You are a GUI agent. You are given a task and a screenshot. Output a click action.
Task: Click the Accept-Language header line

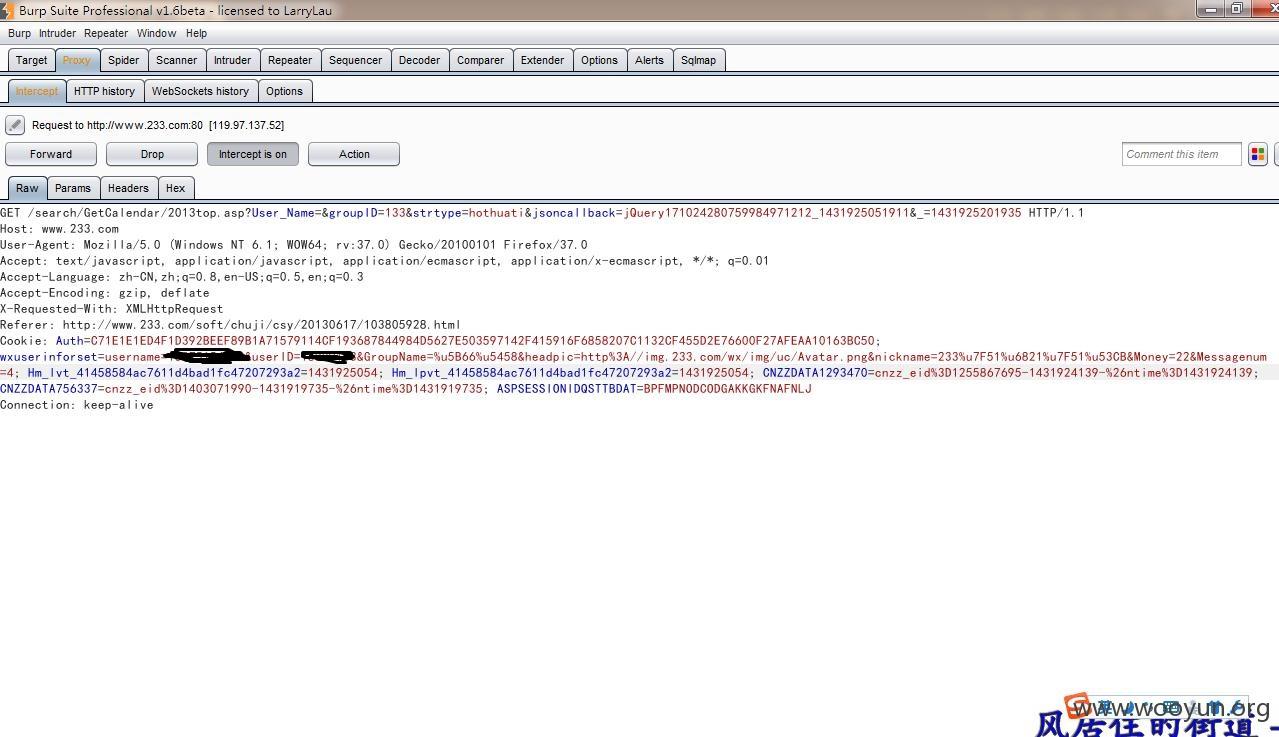(182, 277)
